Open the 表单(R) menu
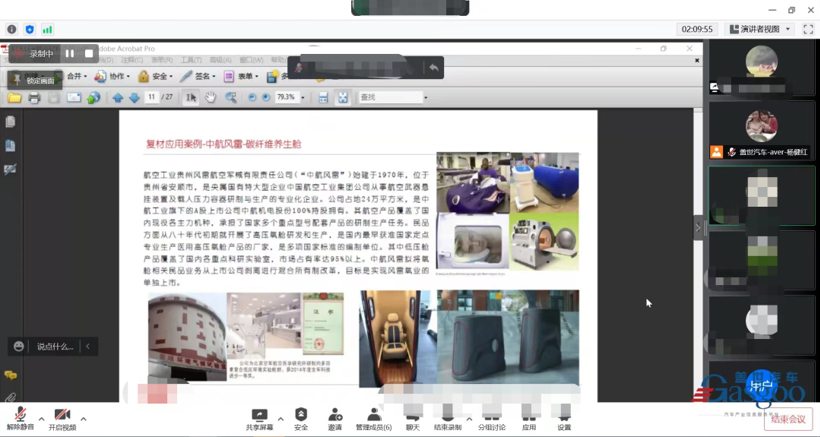This screenshot has width=820, height=437. pos(162,60)
